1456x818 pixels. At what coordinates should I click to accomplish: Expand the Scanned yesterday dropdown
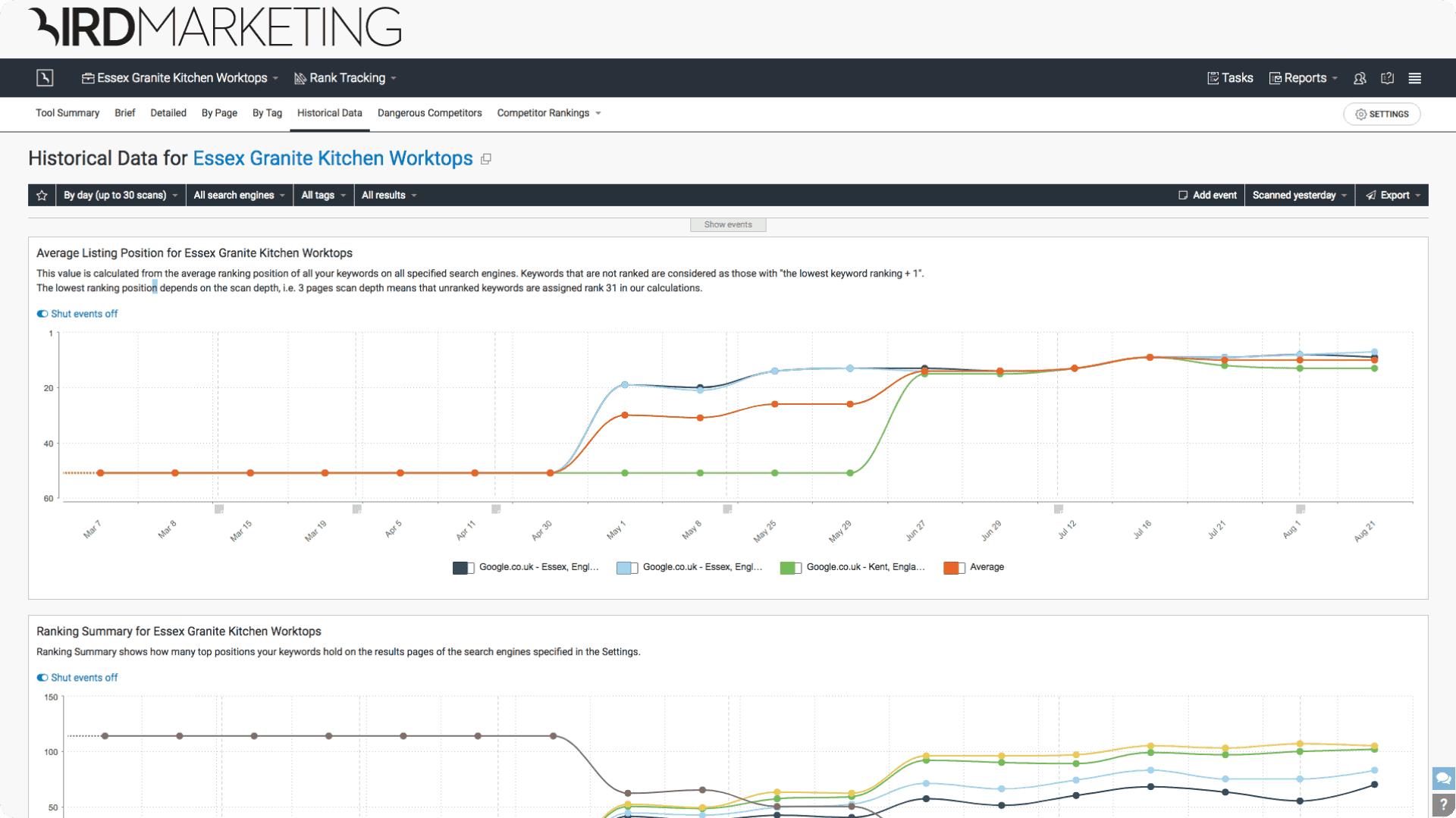click(x=1299, y=196)
